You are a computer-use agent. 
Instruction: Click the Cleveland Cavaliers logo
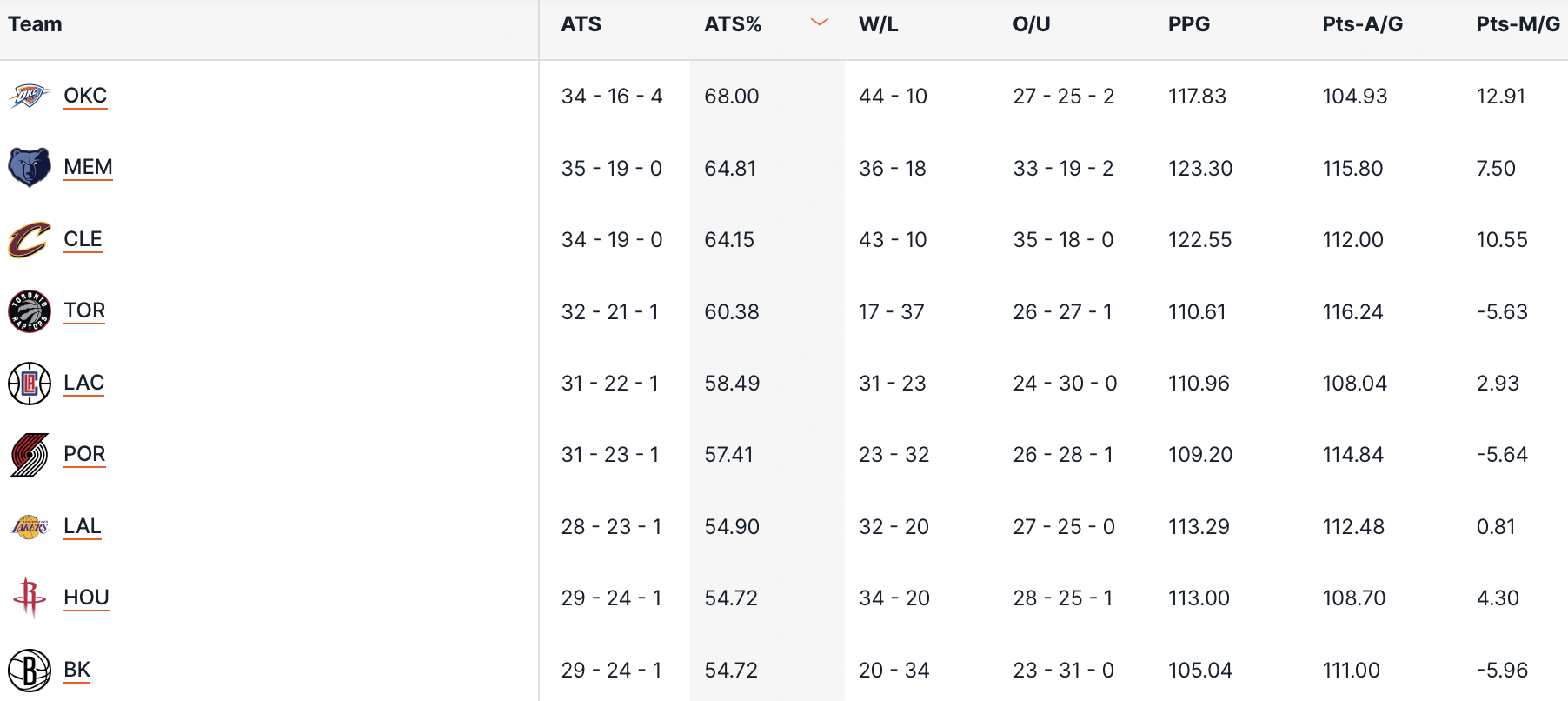[29, 239]
